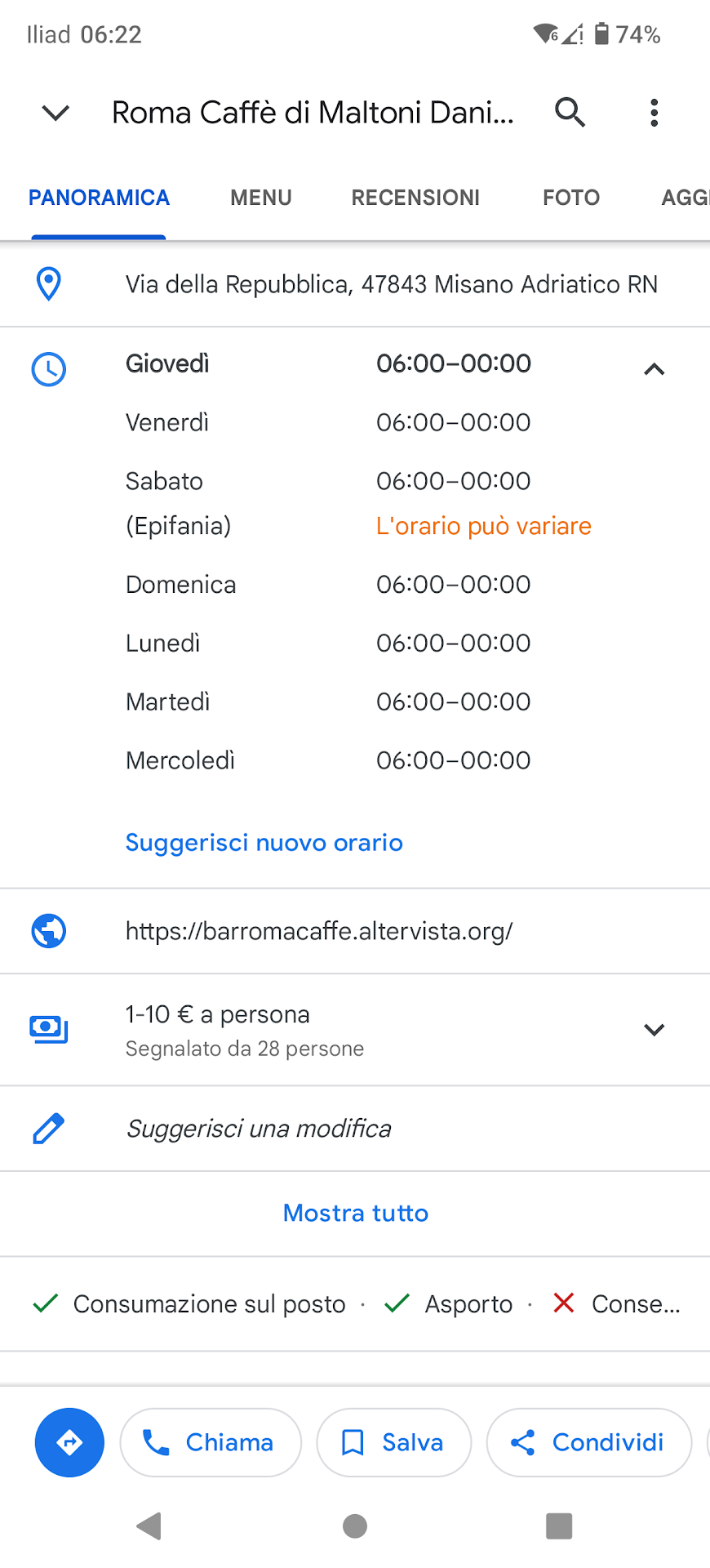Tap the search magnifier icon

[570, 112]
